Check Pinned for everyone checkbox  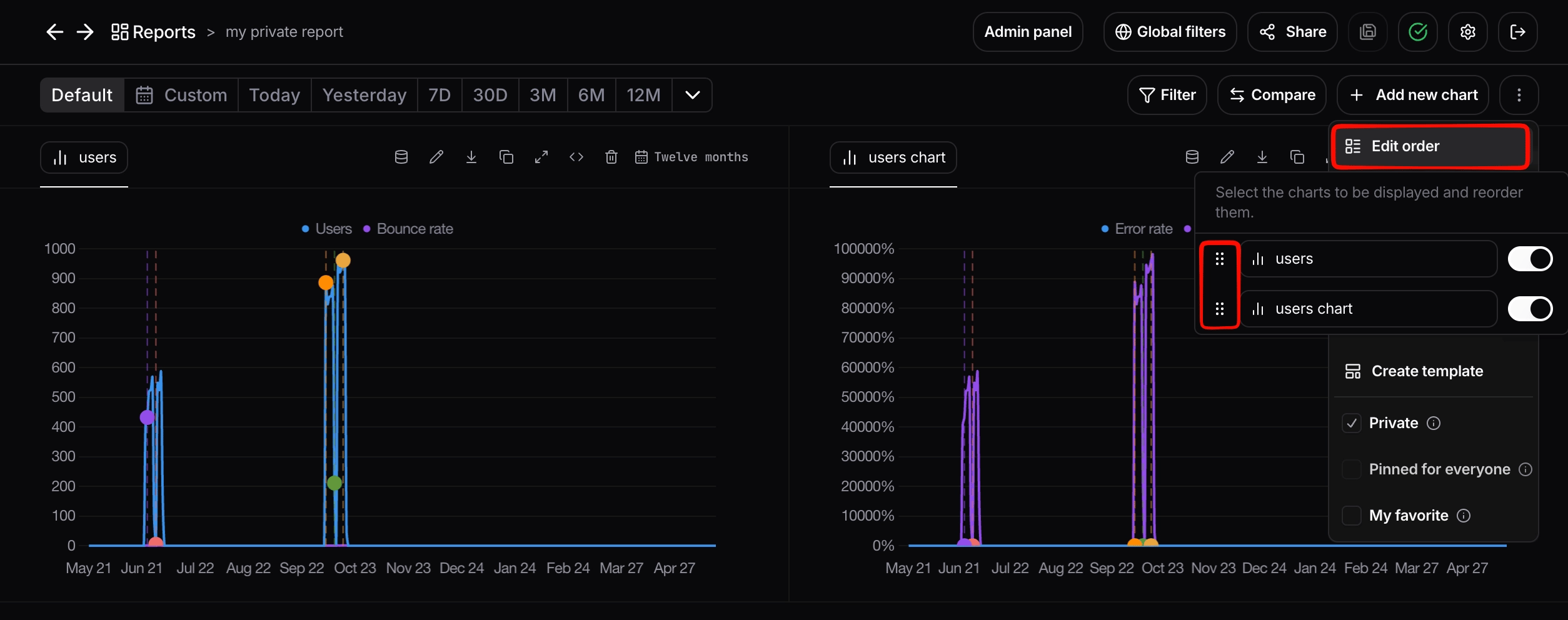pyautogui.click(x=1352, y=469)
